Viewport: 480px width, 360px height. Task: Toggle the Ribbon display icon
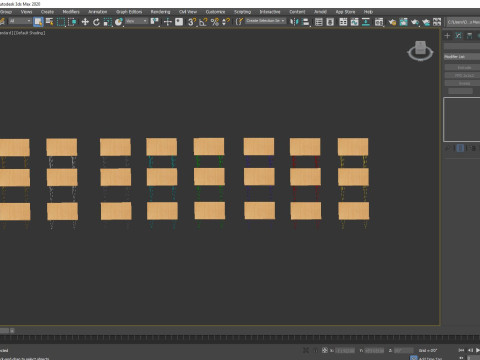coord(343,22)
